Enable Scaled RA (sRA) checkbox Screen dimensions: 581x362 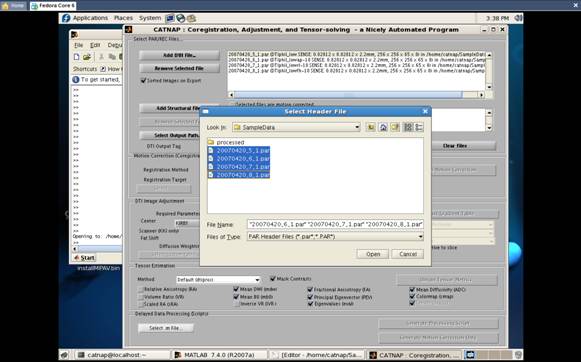coord(141,304)
